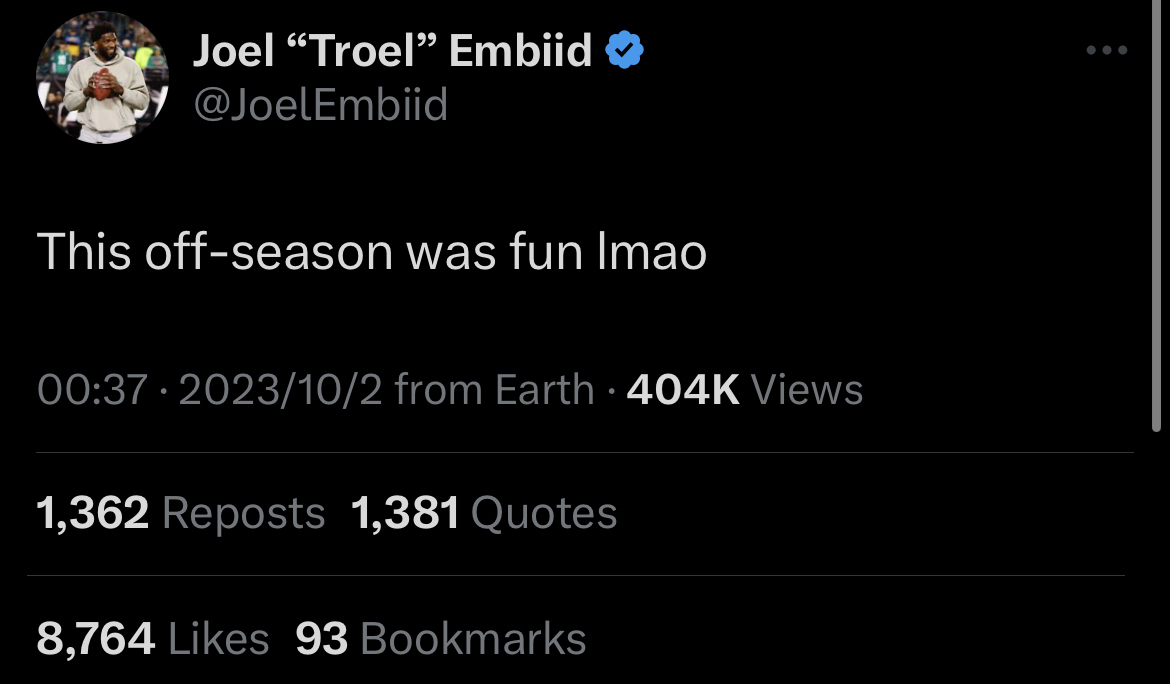This screenshot has height=684, width=1170.
Task: Click the 404K view count number
Action: pyautogui.click(x=683, y=389)
